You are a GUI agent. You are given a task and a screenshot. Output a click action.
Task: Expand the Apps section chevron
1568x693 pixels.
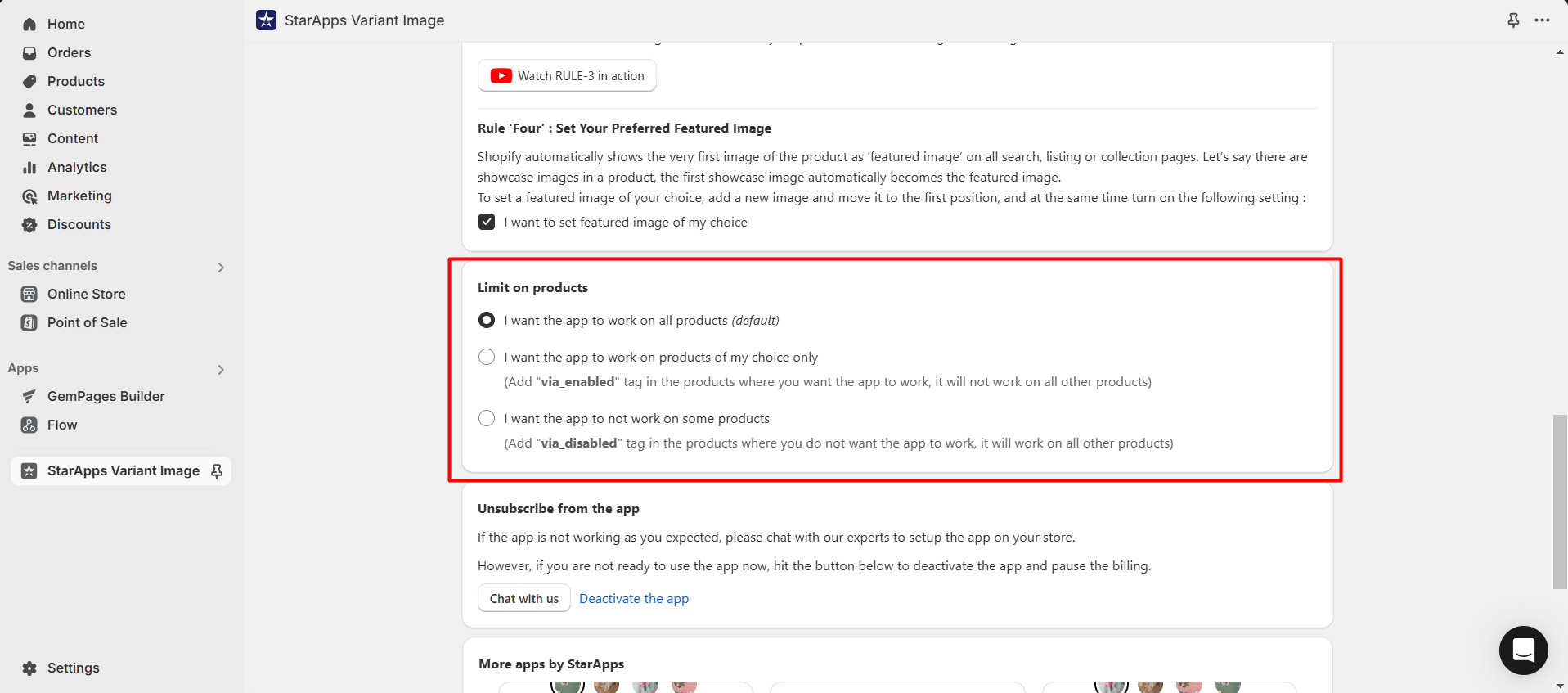(x=221, y=369)
